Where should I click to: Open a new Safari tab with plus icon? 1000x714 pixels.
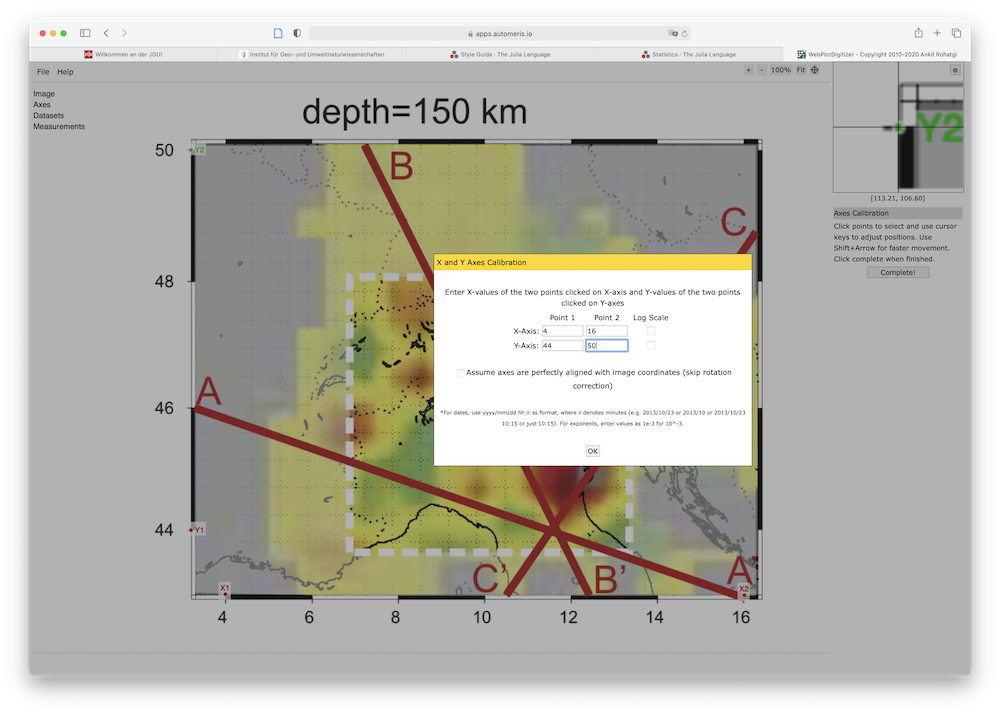937,33
